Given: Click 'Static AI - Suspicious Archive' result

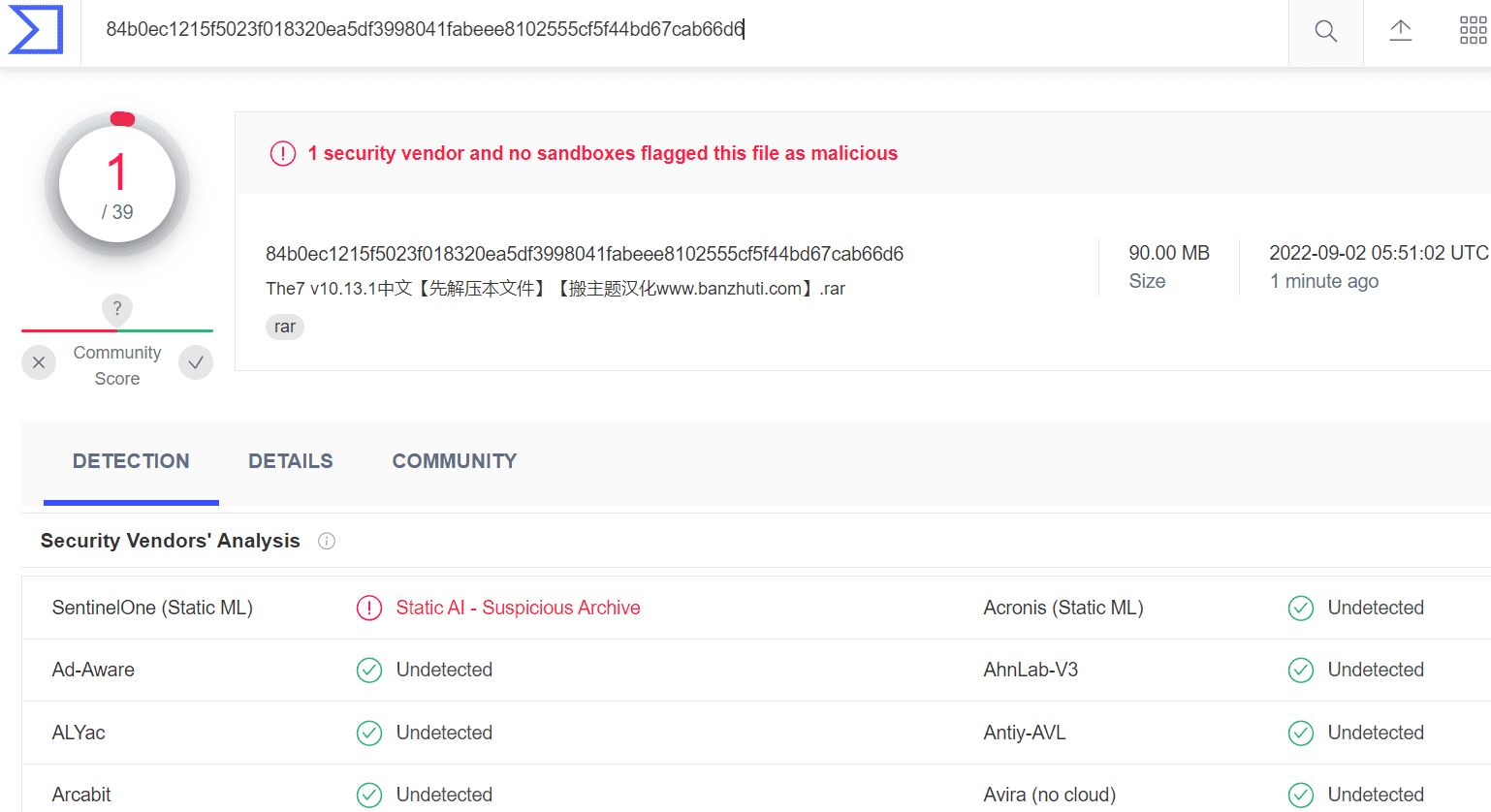Looking at the screenshot, I should coord(519,608).
